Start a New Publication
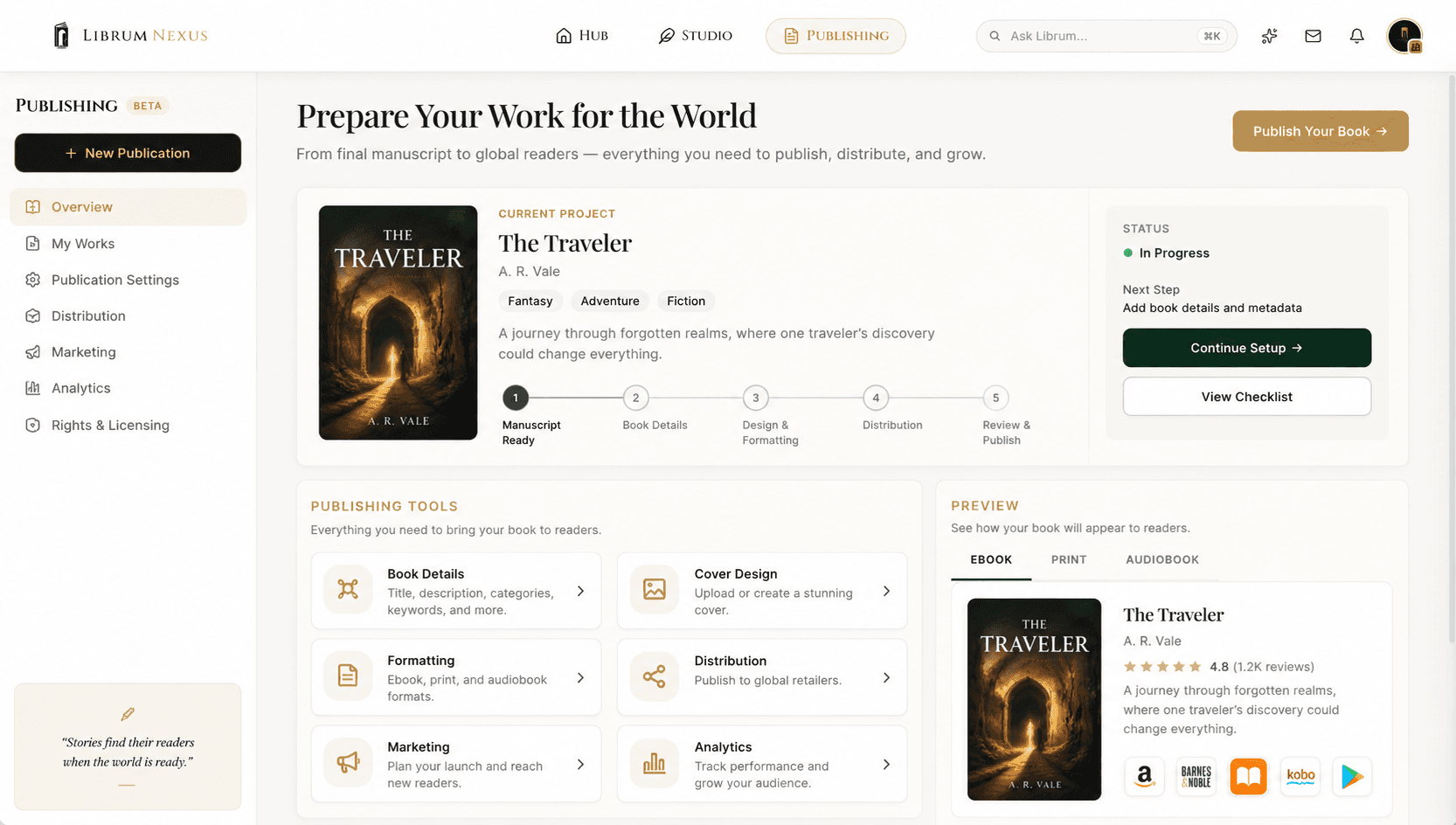Screen dimensions: 1456x825 (x=128, y=153)
